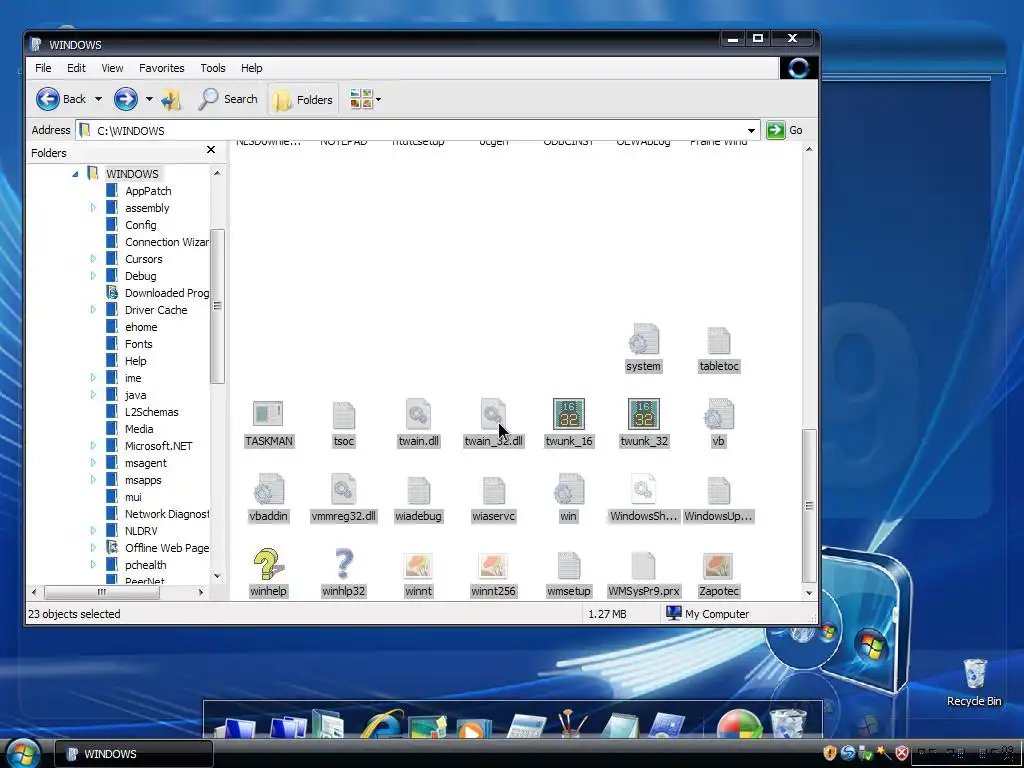The image size is (1024, 768).
Task: Click the WINDOWS taskbar button
Action: click(x=134, y=754)
